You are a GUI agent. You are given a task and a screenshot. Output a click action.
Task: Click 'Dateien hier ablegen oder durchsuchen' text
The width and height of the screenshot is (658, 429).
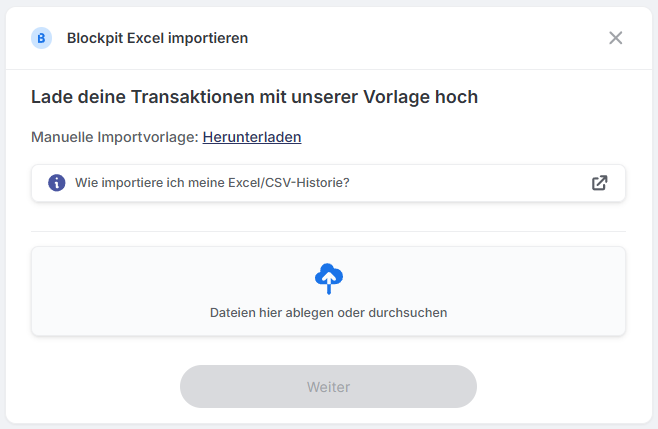pos(328,312)
